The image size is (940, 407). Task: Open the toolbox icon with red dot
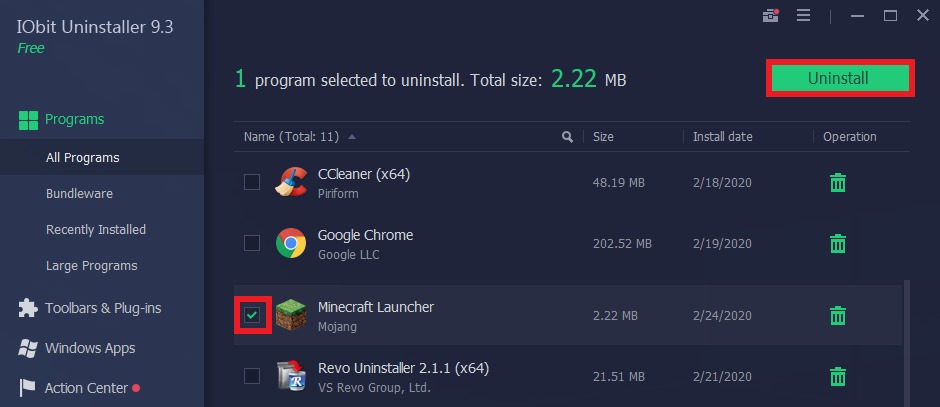pos(770,16)
